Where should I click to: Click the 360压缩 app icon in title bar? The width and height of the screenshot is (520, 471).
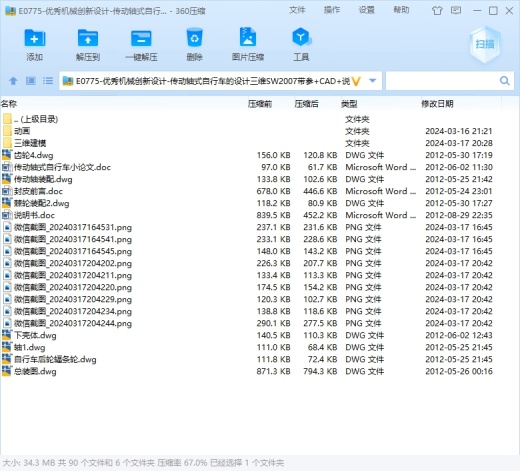click(x=11, y=11)
